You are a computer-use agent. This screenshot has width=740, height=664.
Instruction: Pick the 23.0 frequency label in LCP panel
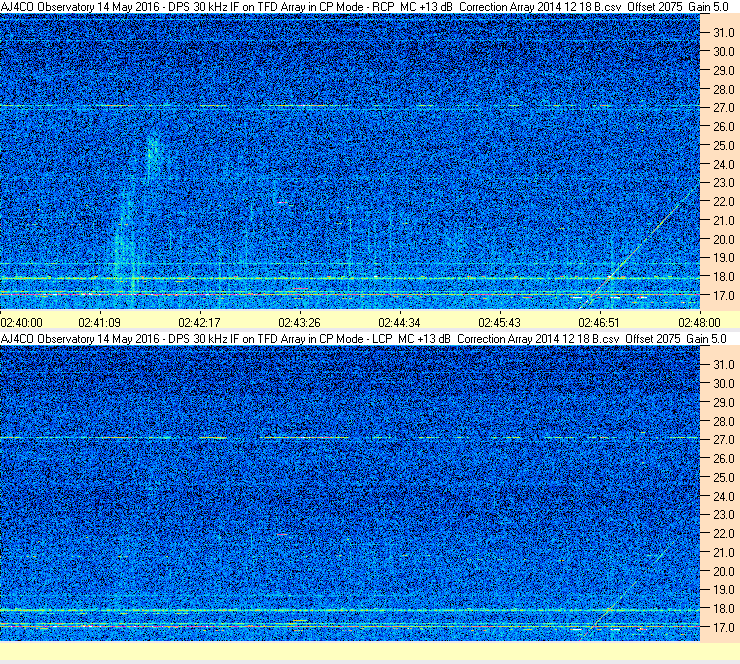coord(723,515)
